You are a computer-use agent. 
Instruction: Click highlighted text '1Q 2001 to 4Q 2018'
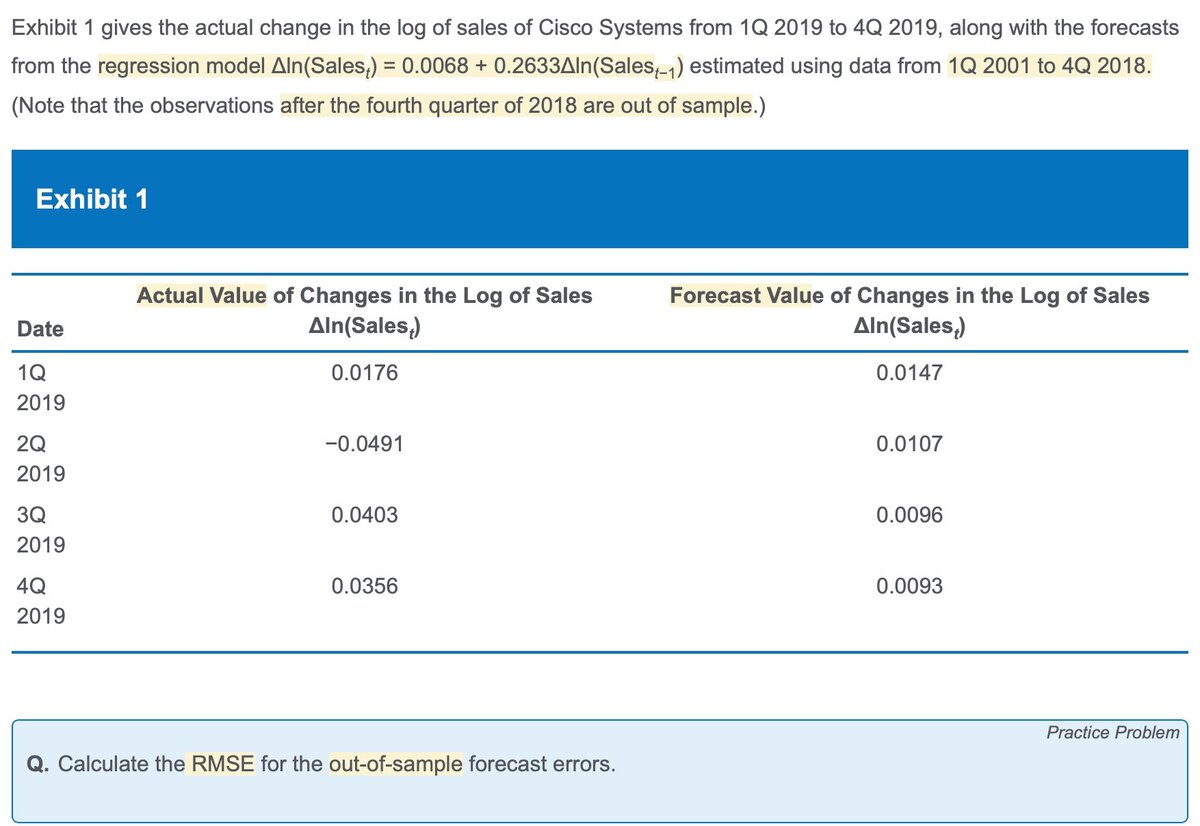(1047, 67)
